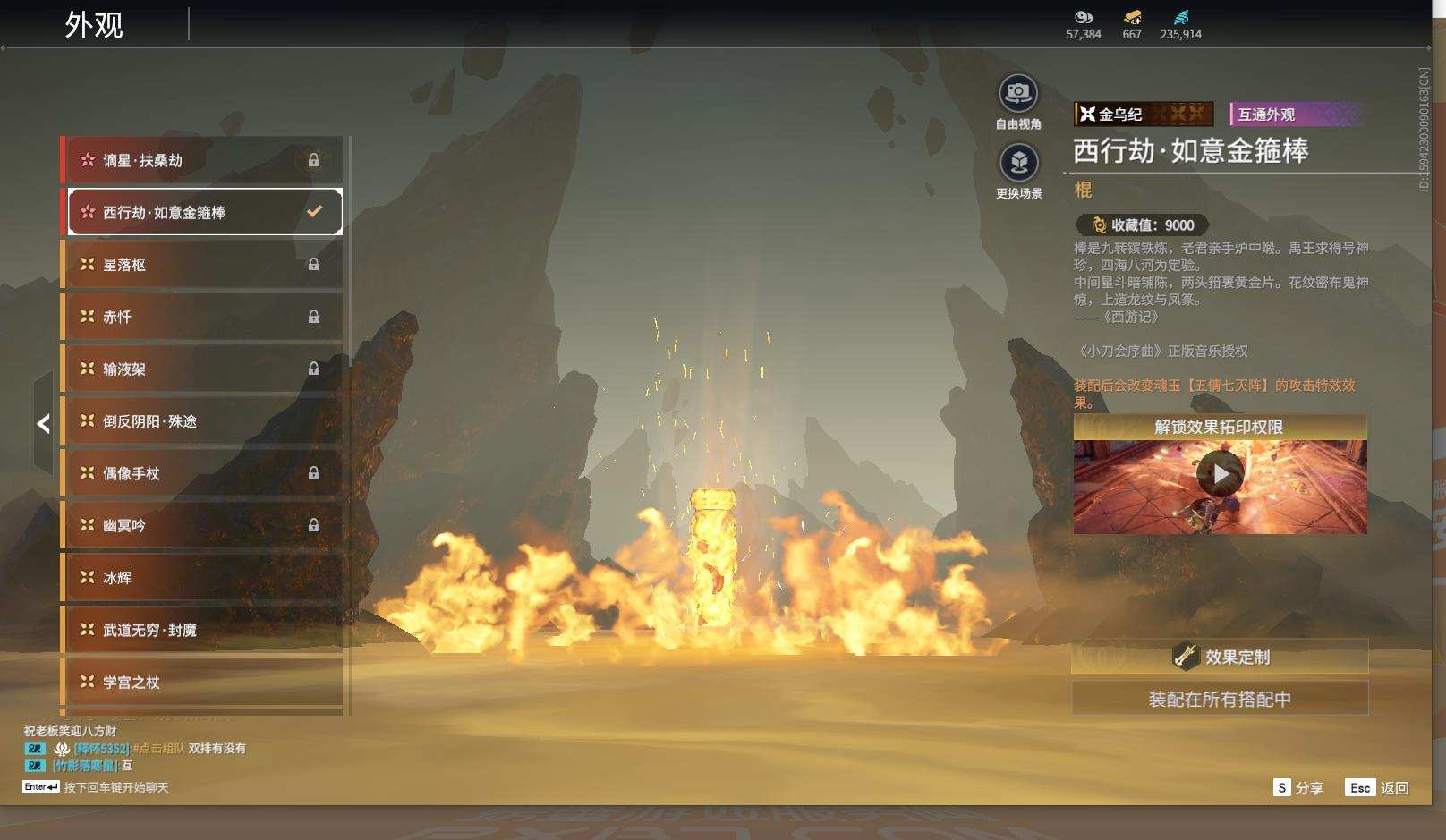Click the 《小刀会序曲》正版音乐授权 text
1446x840 pixels.
tap(1161, 352)
